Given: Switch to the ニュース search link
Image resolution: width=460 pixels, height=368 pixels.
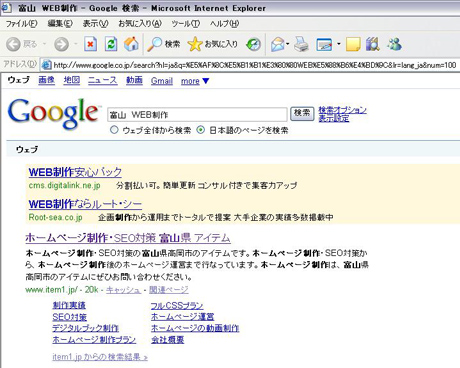Looking at the screenshot, I should pos(103,80).
